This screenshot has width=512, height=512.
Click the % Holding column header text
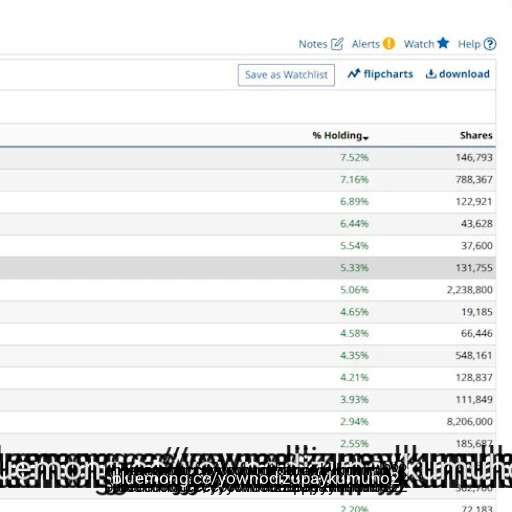click(337, 135)
